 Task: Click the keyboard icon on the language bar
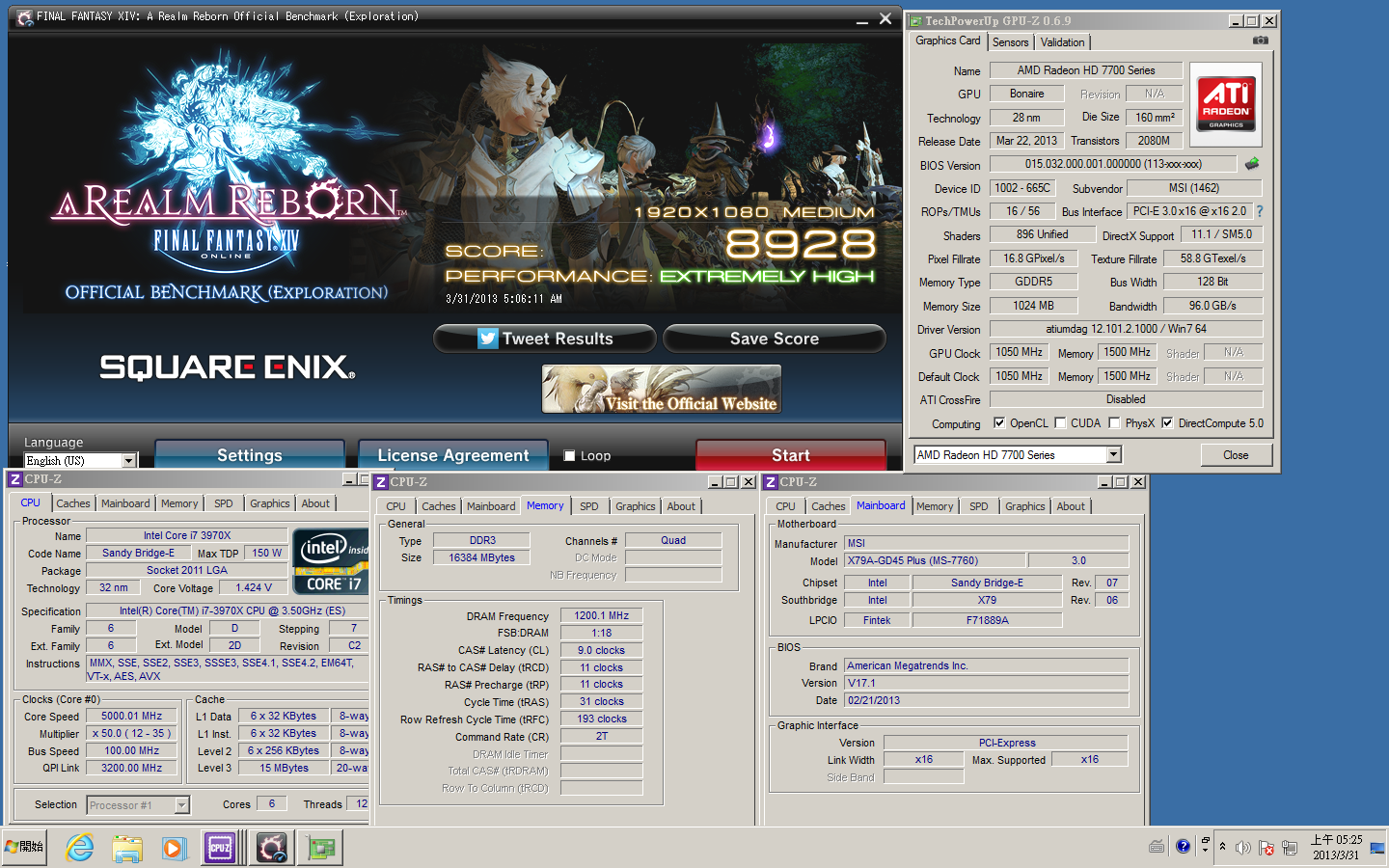click(1157, 847)
